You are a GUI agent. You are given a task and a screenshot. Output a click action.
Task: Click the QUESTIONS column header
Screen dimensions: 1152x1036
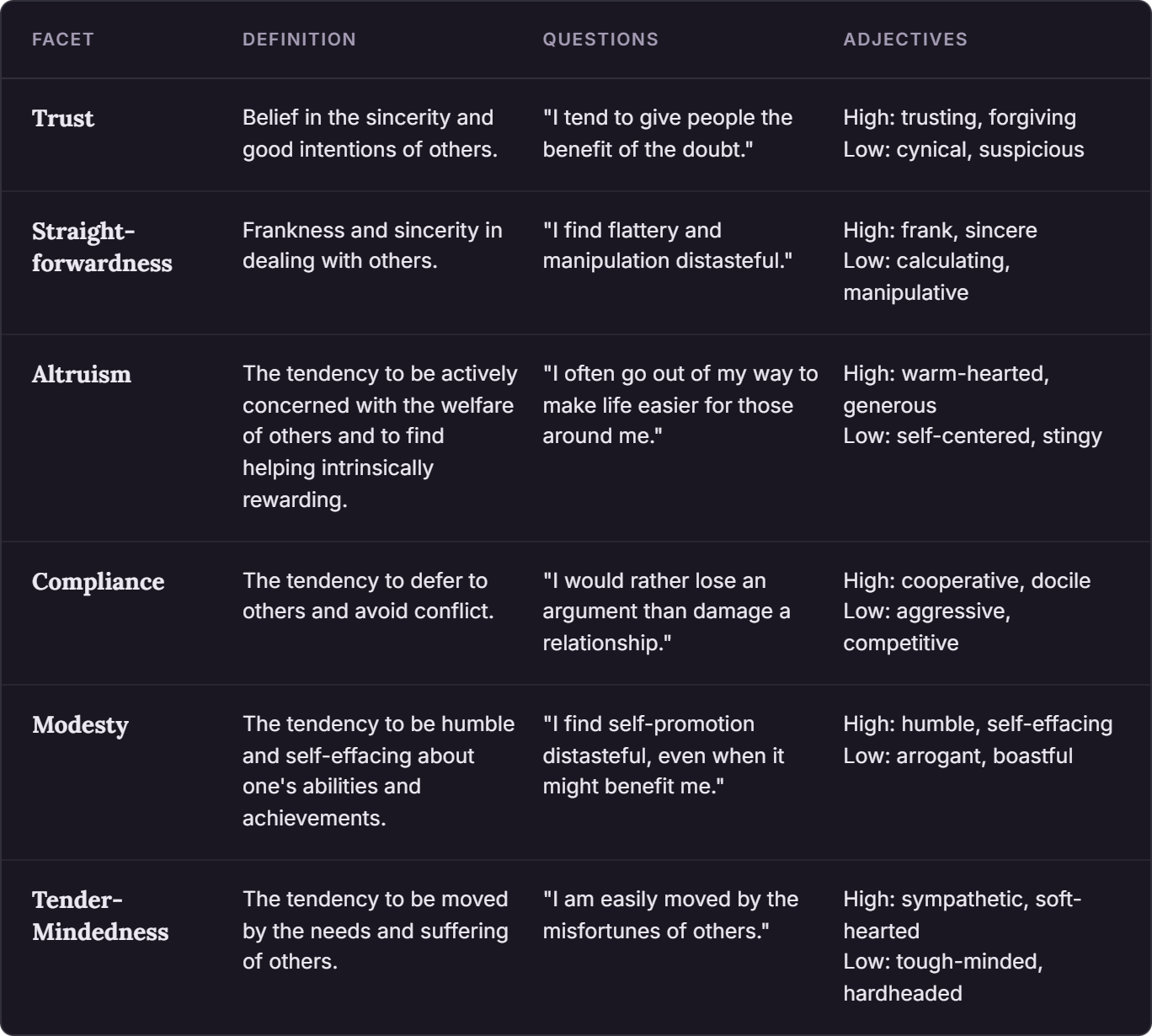click(600, 40)
